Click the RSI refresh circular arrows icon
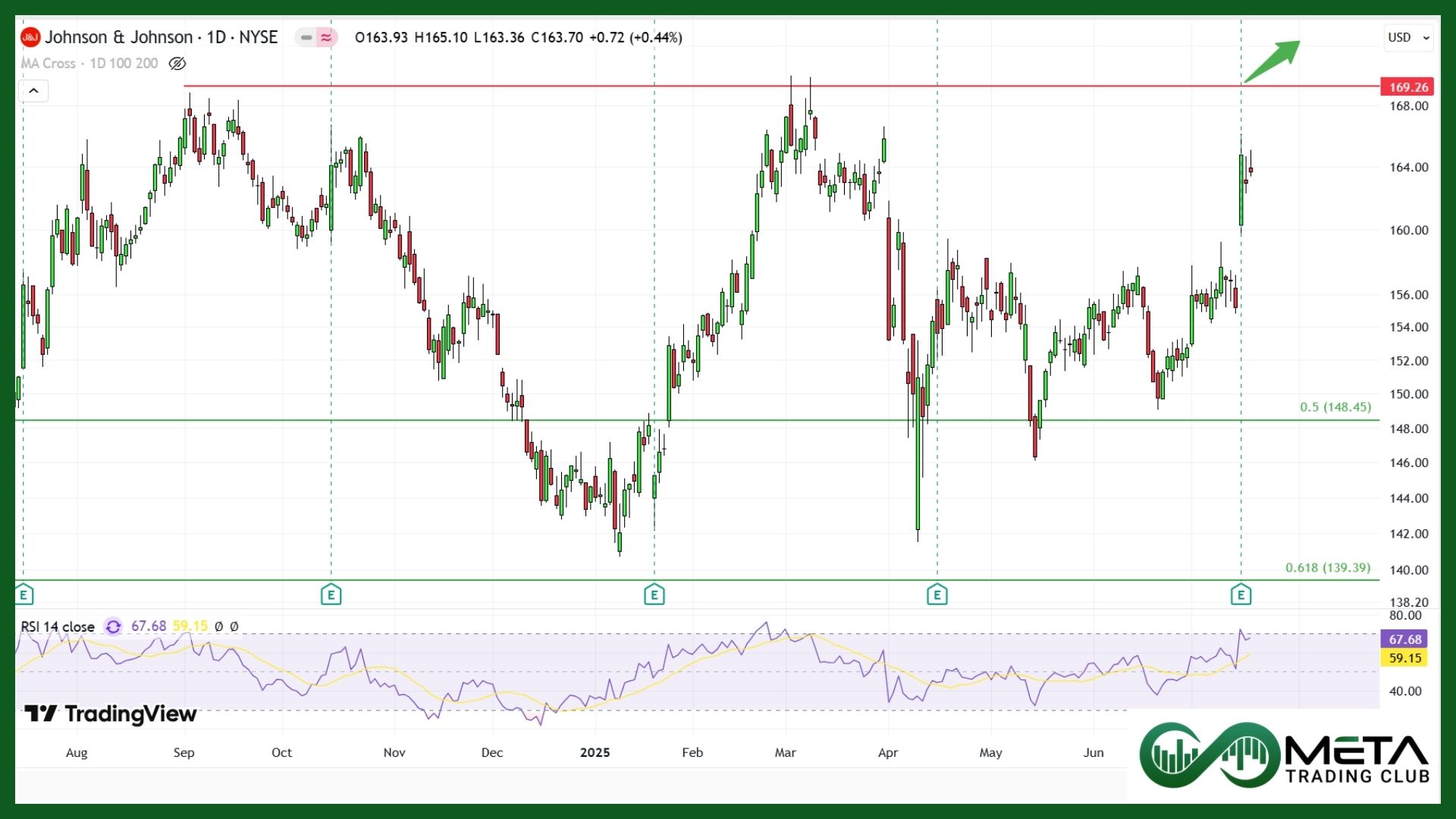Image resolution: width=1456 pixels, height=819 pixels. 113,626
